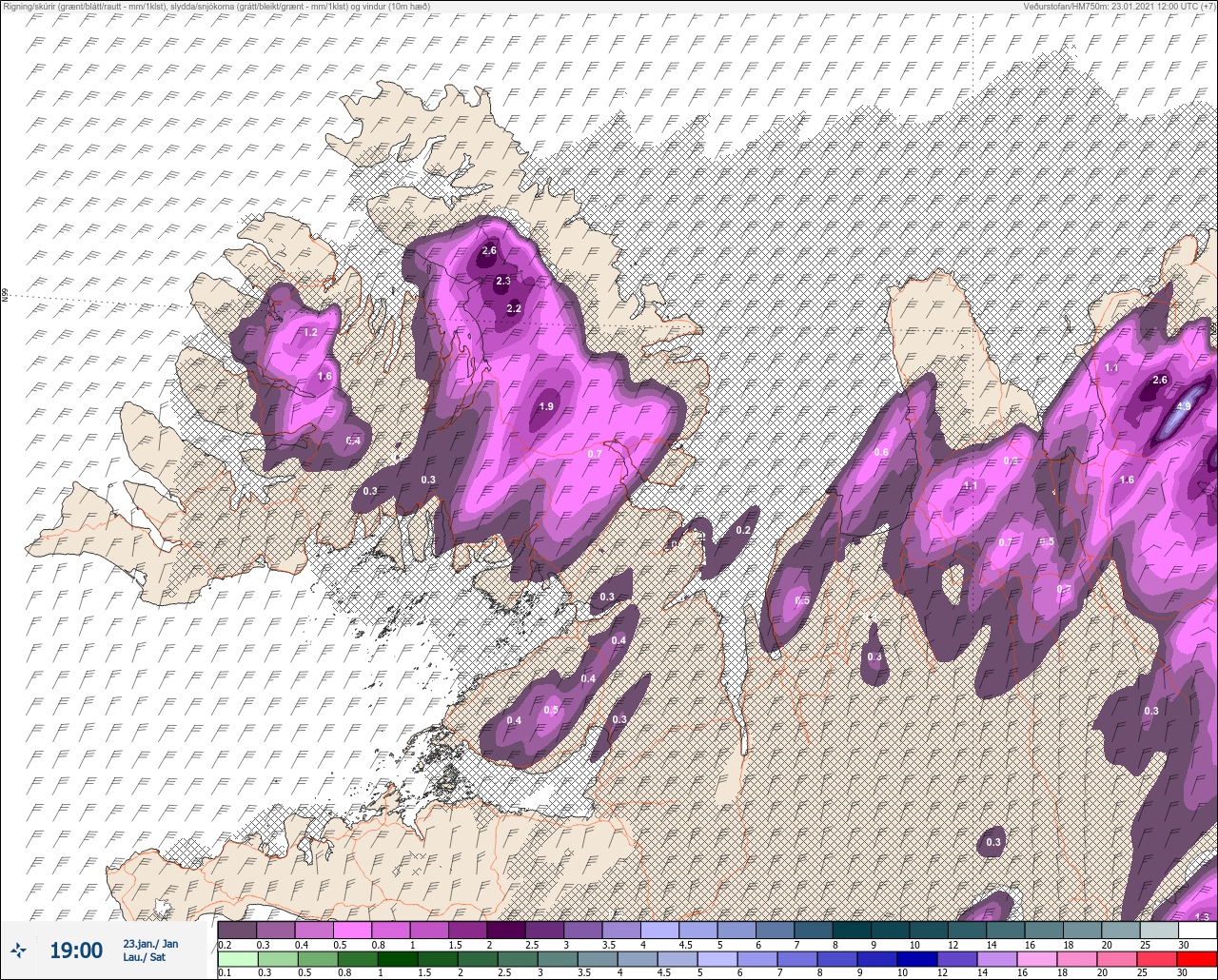Click the darkest purple swatch in upper legend
This screenshot has width=1218, height=980.
pos(506,930)
